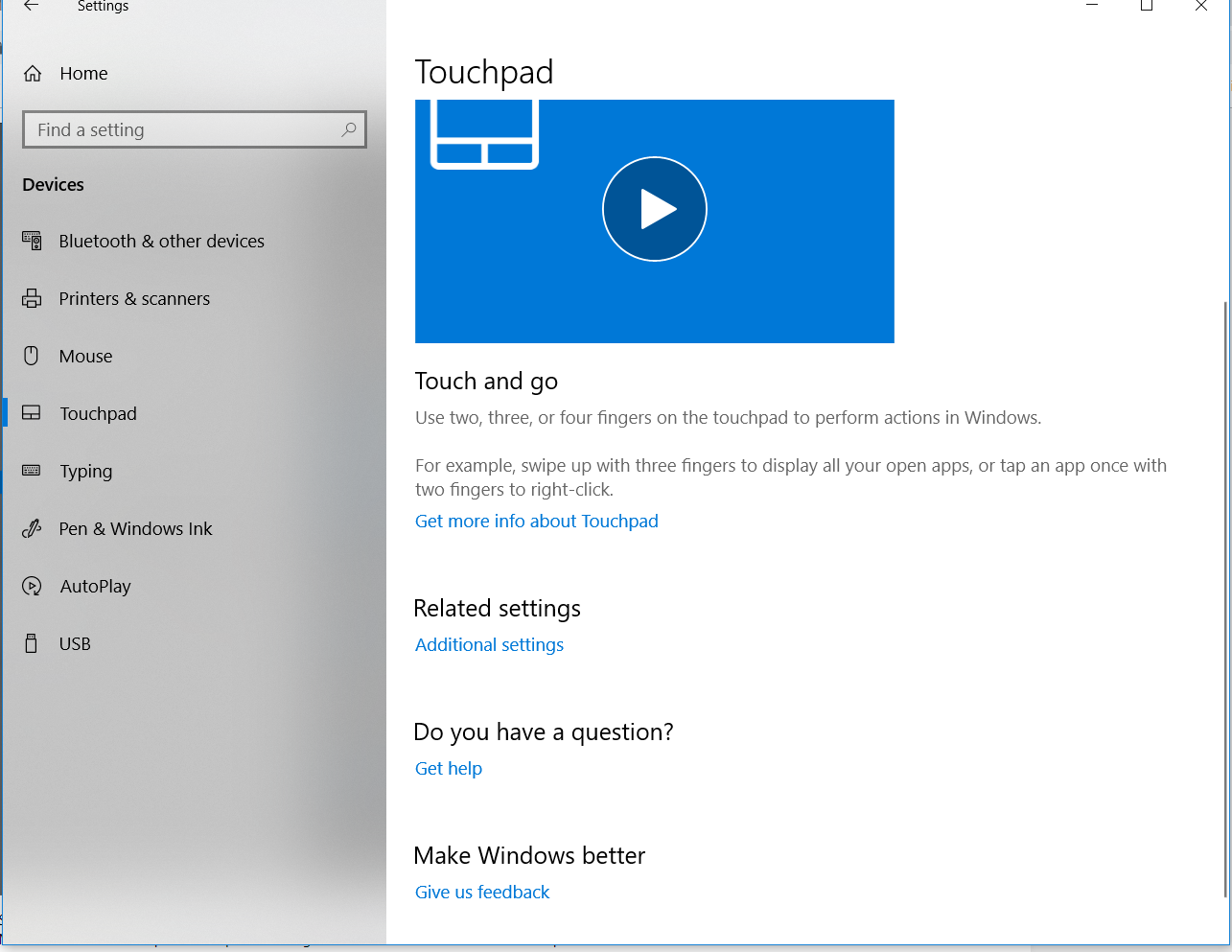This screenshot has width=1232, height=952.
Task: Play the touchpad tutorial video
Action: click(x=655, y=209)
